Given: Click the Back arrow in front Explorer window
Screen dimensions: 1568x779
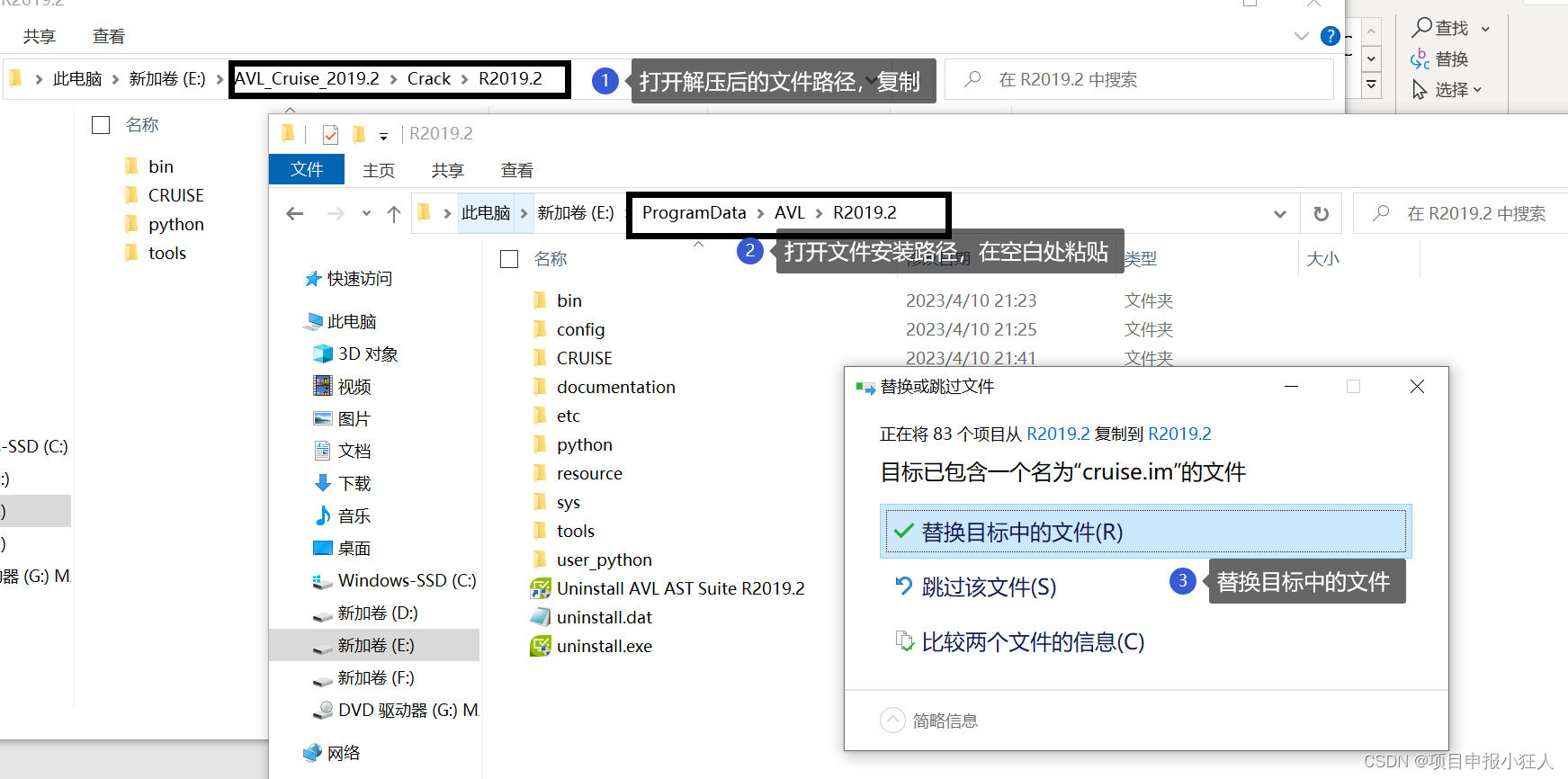Looking at the screenshot, I should (294, 213).
